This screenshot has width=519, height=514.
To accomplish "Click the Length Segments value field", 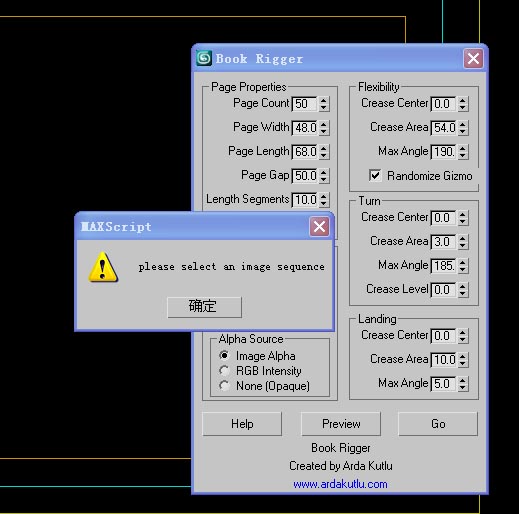I will tap(304, 200).
